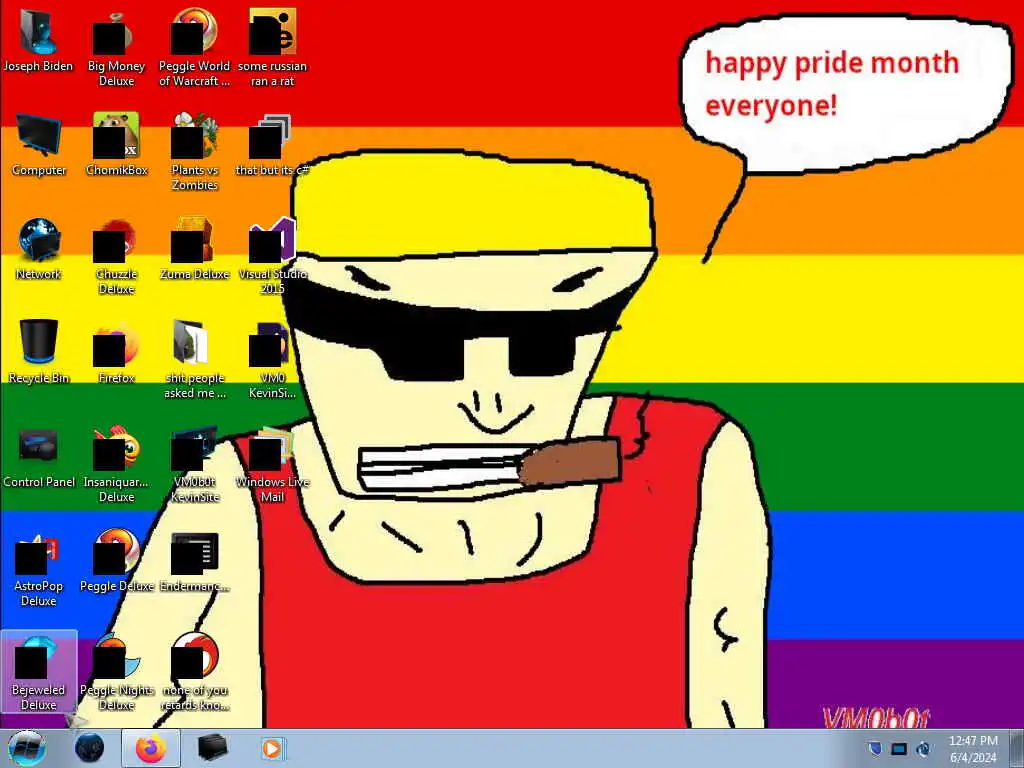Select 'that but its c#' icon
Viewport: 1024px width, 768px height.
click(x=272, y=145)
